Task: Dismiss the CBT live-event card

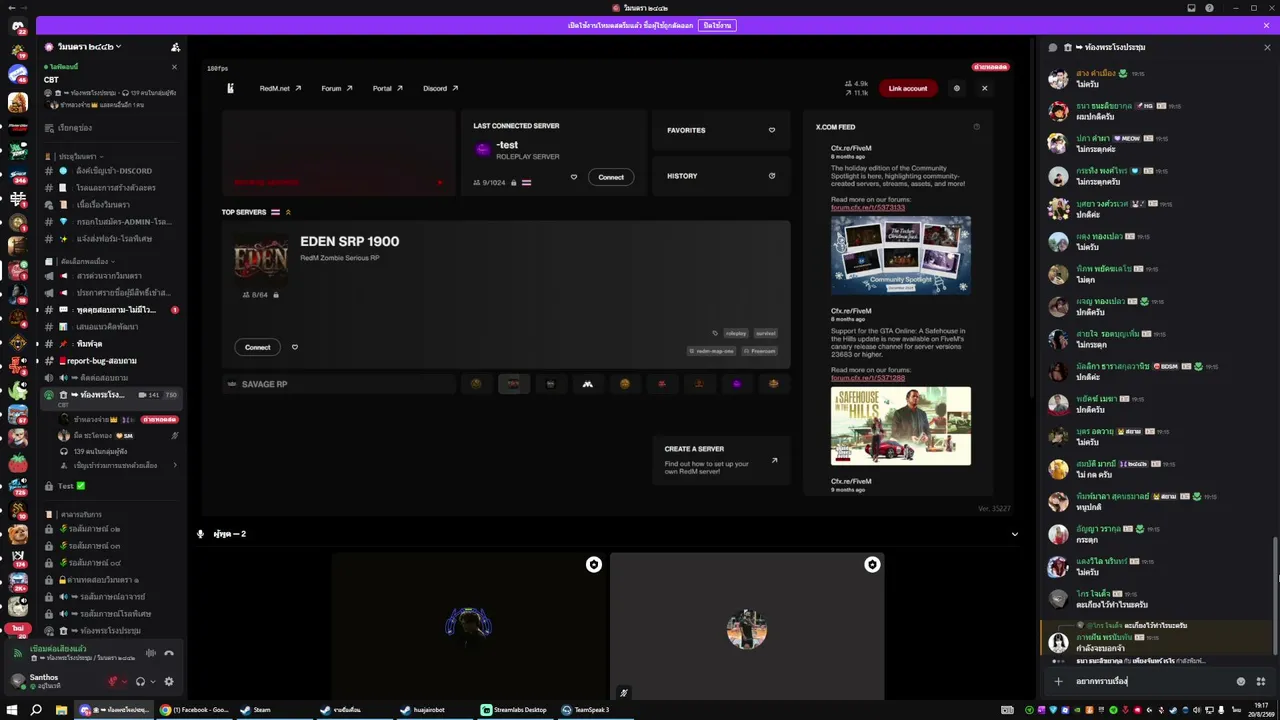Action: pyautogui.click(x=174, y=67)
